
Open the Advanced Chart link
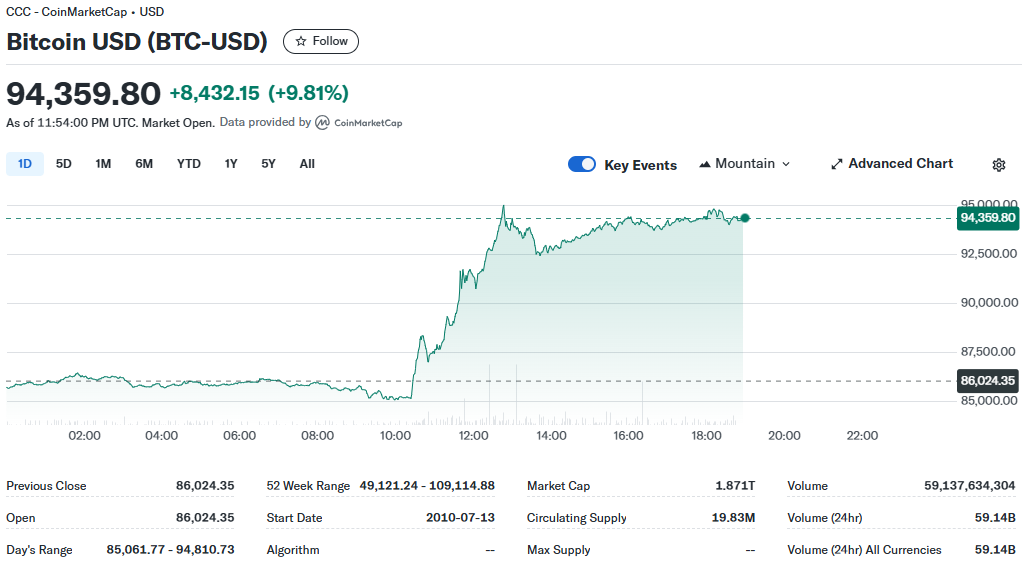(892, 164)
